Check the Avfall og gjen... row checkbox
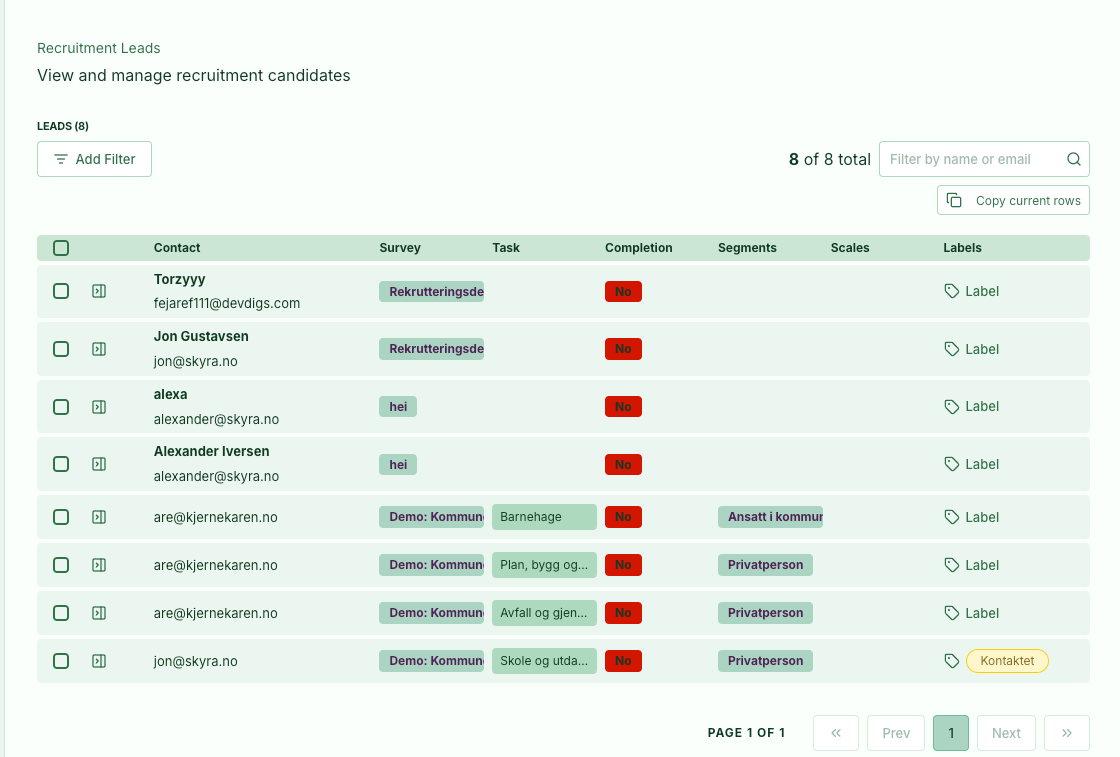1120x757 pixels. click(61, 613)
